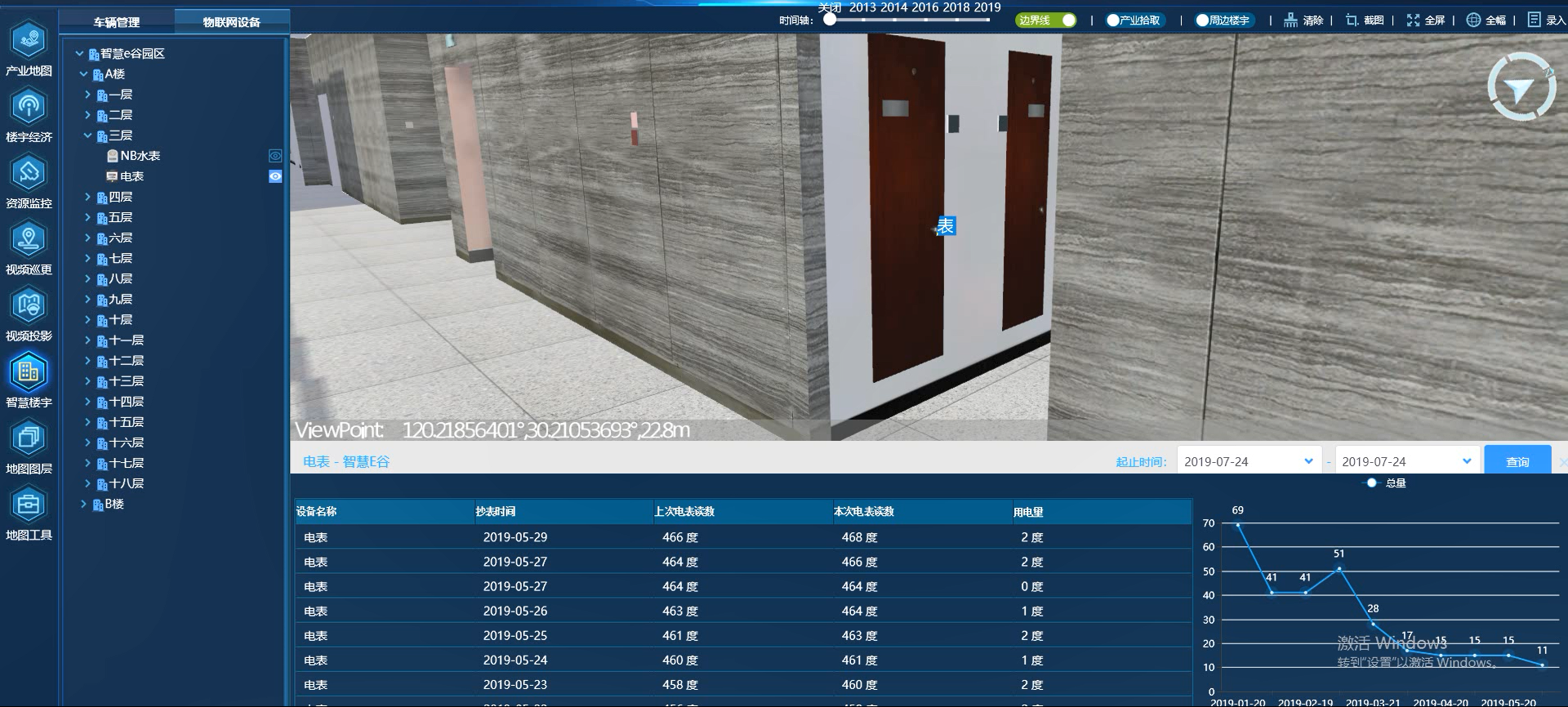Select the 资源监控 camera icon

click(x=29, y=172)
